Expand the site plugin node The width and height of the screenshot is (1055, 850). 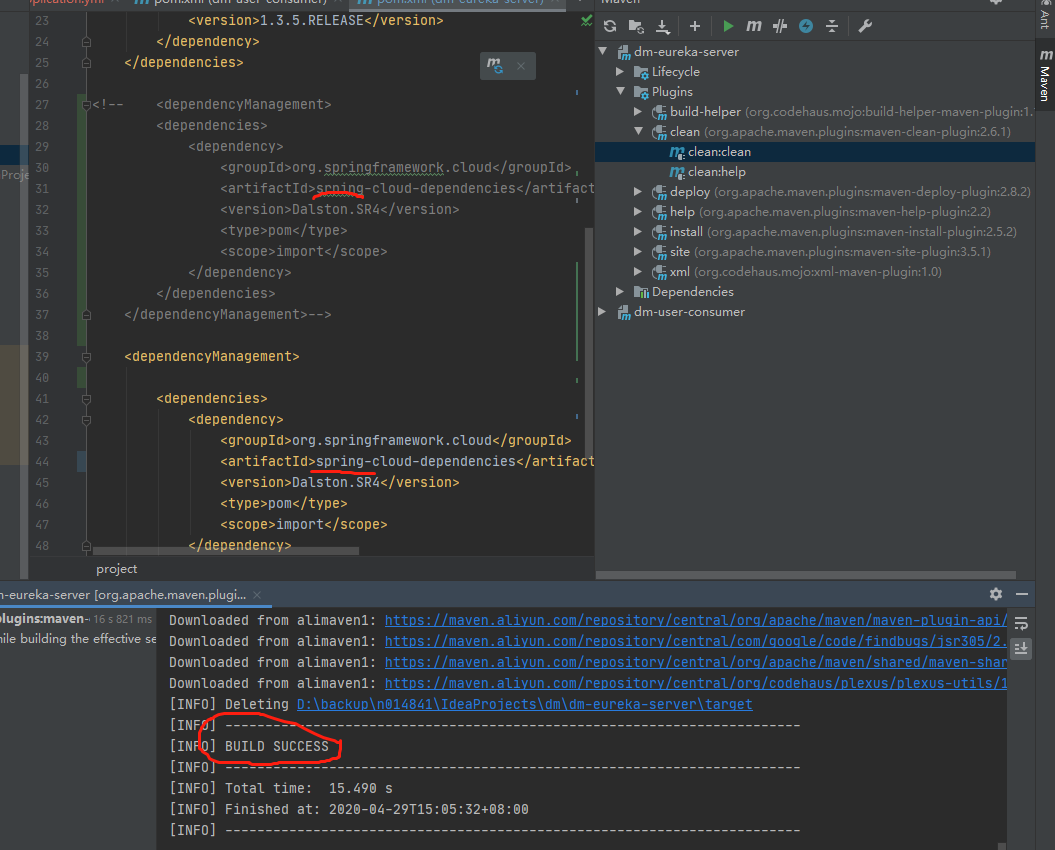[638, 251]
